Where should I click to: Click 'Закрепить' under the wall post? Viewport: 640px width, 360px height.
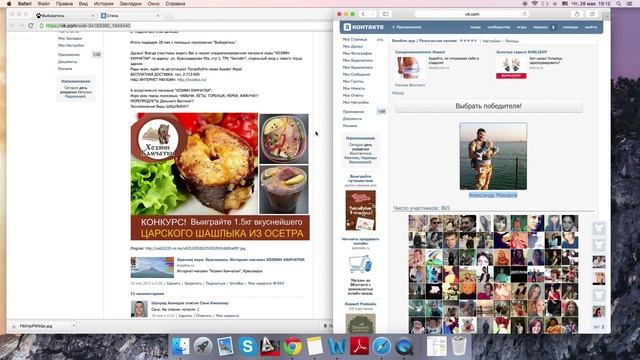pyautogui.click(x=193, y=283)
